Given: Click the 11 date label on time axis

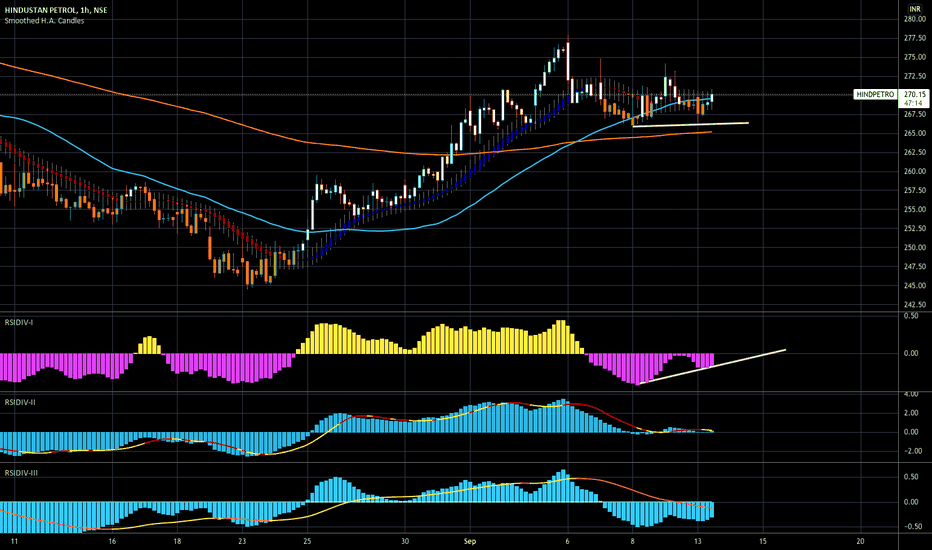Looking at the screenshot, I should click(x=14, y=541).
